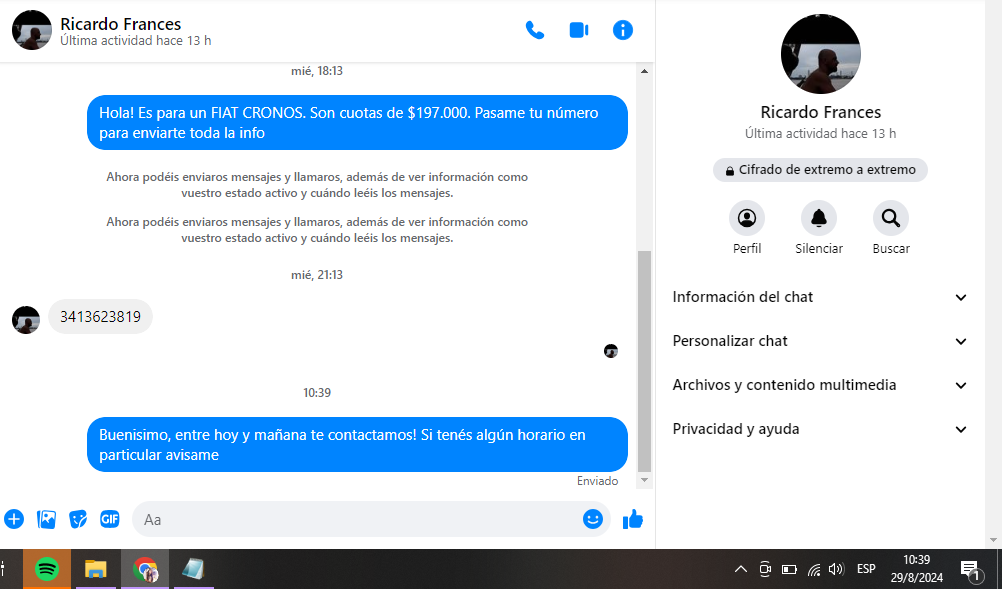The image size is (1002, 589).
Task: Open the emoji picker in message box
Action: pyautogui.click(x=593, y=519)
